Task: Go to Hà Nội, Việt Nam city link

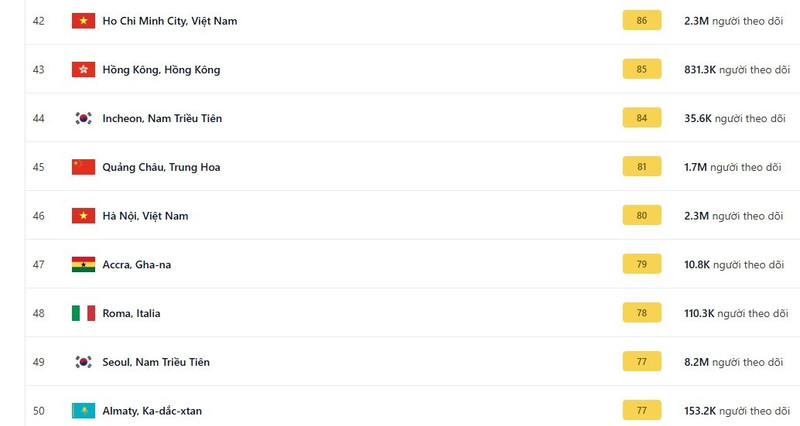Action: [x=145, y=216]
